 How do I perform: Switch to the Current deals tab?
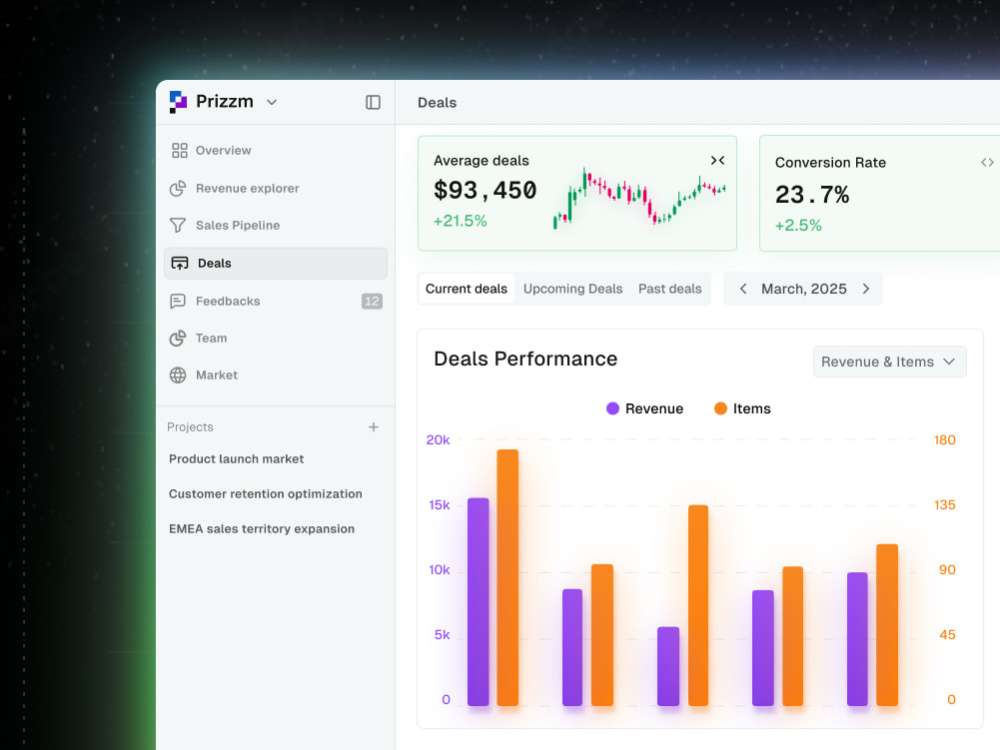[466, 289]
